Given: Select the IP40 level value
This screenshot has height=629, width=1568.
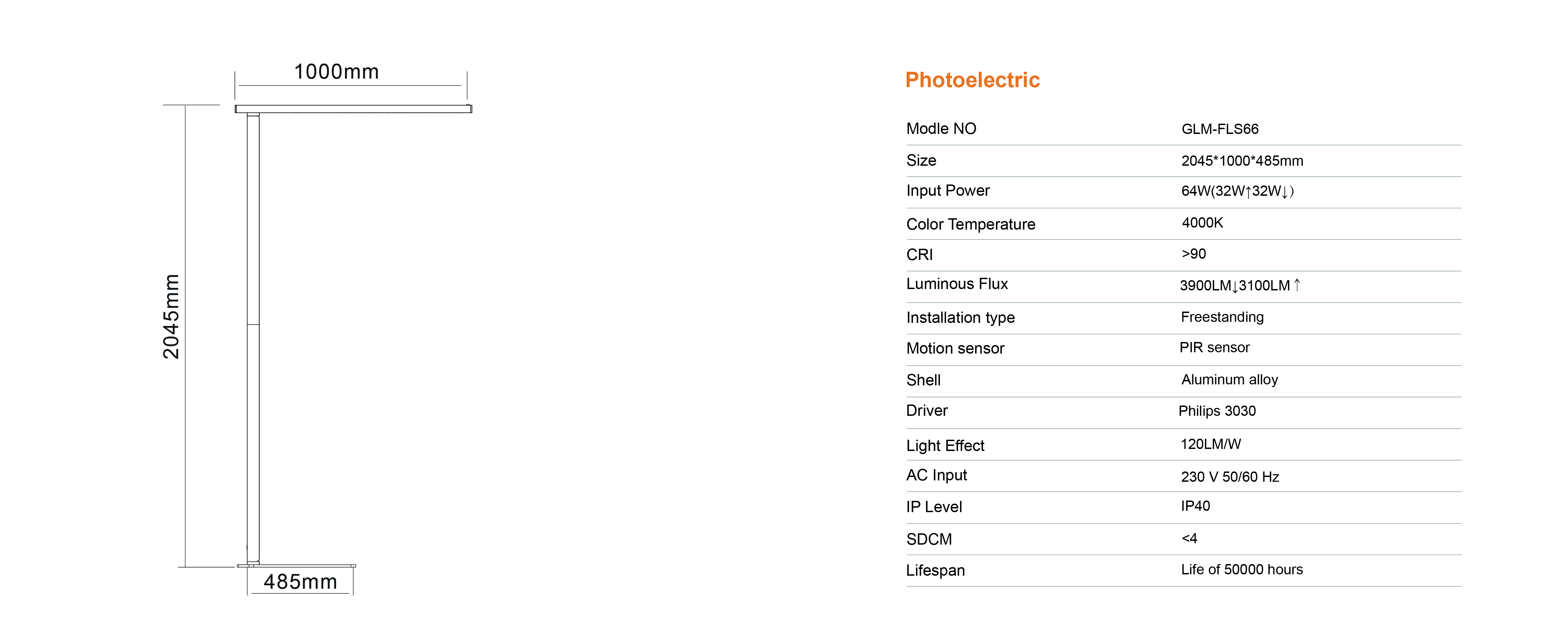Looking at the screenshot, I should (x=1195, y=506).
